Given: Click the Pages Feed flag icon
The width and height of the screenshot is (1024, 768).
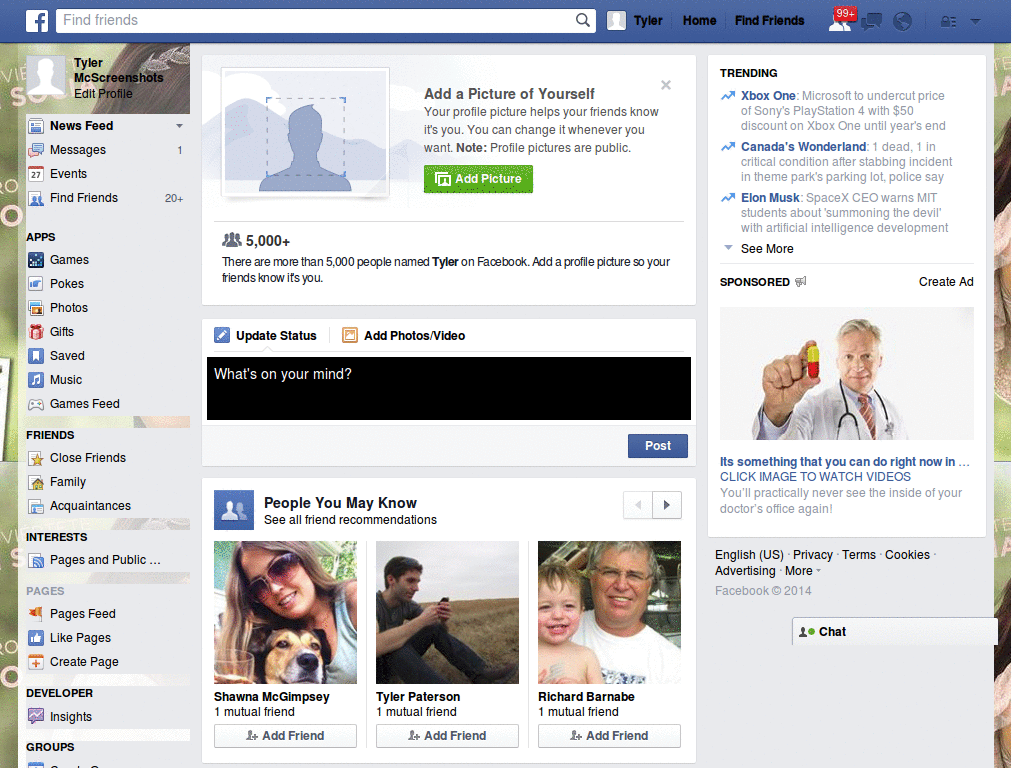Looking at the screenshot, I should [x=36, y=614].
